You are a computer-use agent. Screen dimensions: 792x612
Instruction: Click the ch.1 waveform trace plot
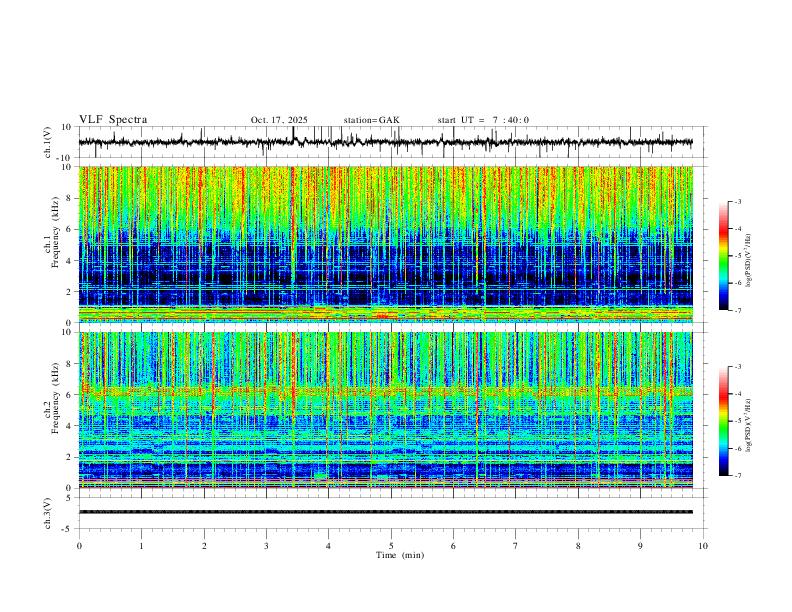[385, 142]
